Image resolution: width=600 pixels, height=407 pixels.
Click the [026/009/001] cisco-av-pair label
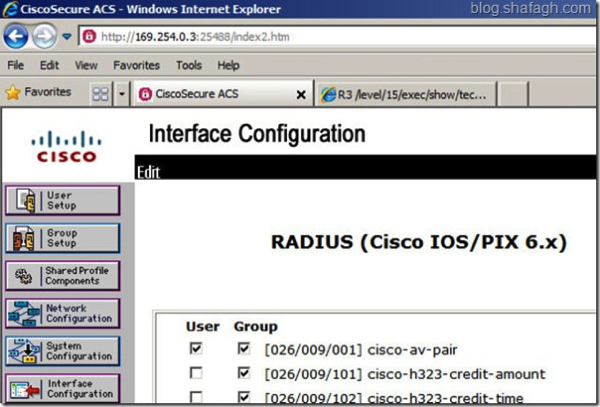[x=361, y=350]
